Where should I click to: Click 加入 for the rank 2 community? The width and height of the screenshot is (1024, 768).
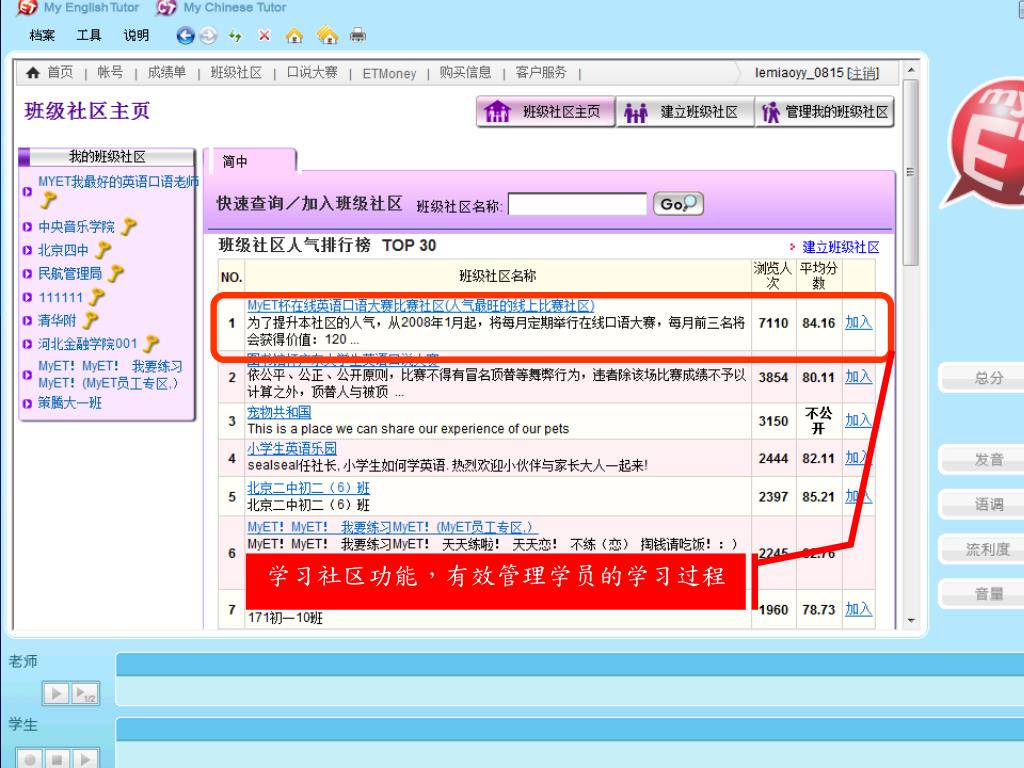tap(858, 376)
